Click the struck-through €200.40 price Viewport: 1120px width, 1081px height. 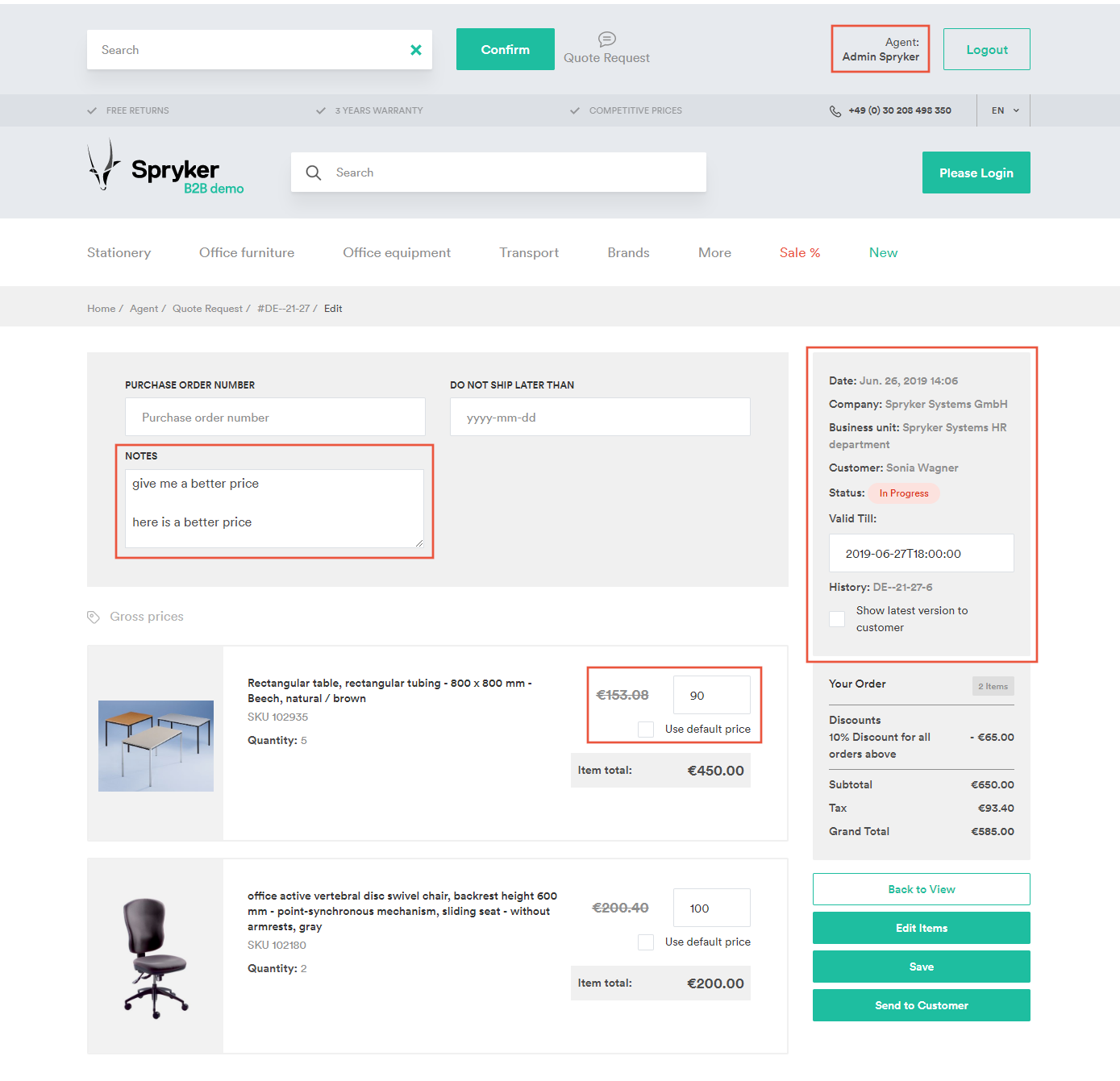pos(621,908)
